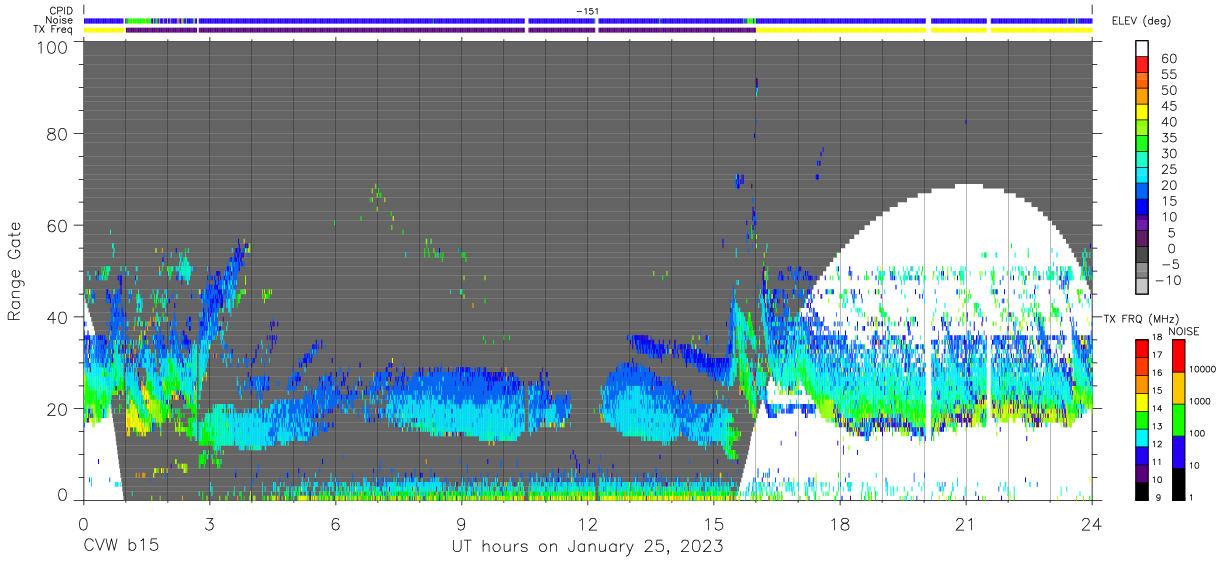Select the blue segment of the NOISE colorbar
The image size is (1228, 567).
coord(1178,450)
